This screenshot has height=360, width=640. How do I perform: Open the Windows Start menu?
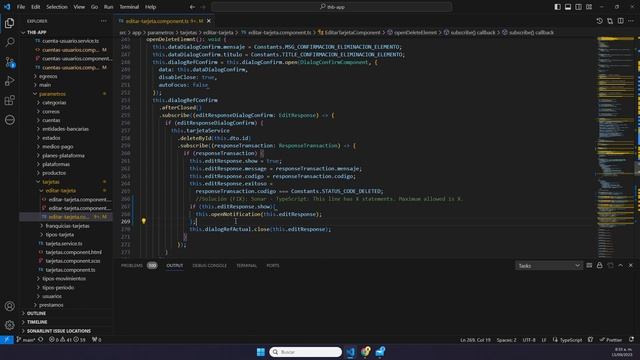260,352
